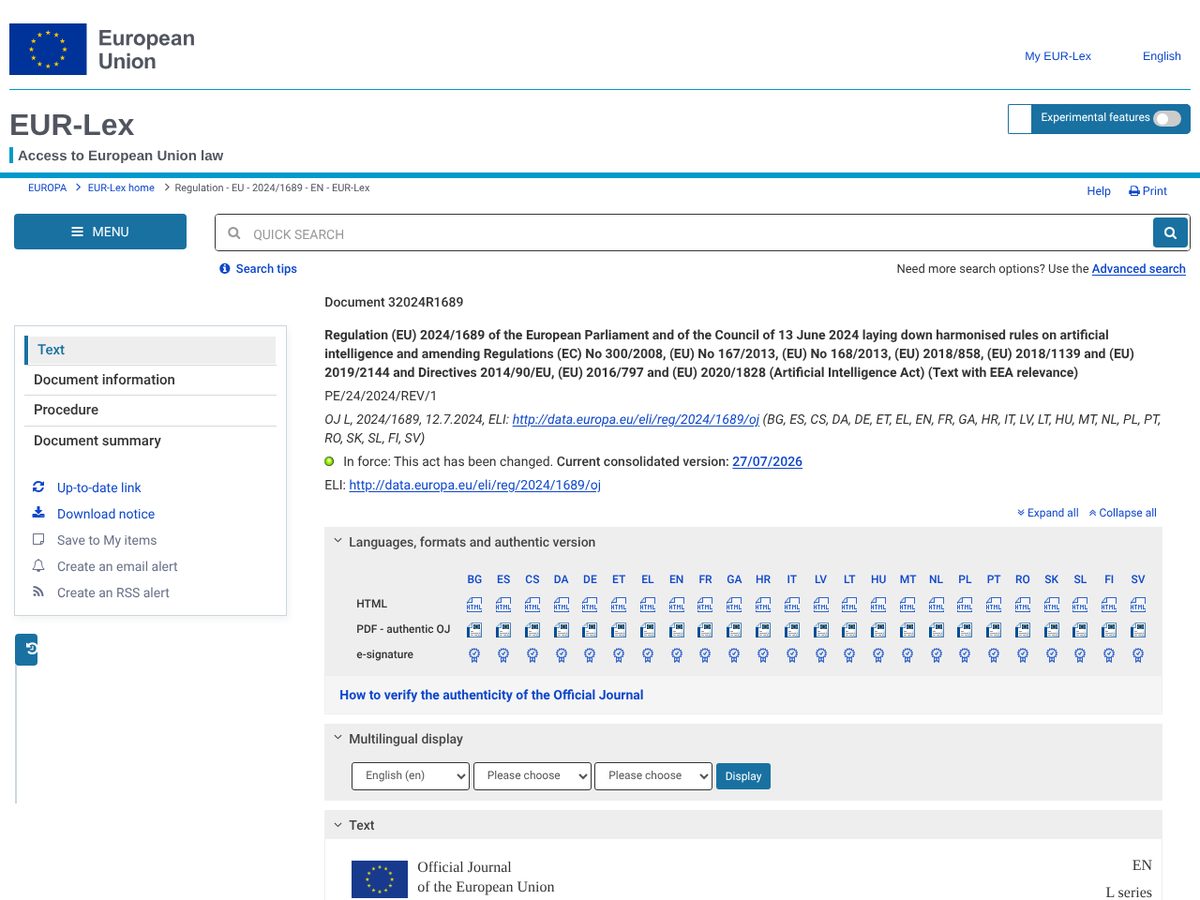
Task: Click the Display button
Action: [x=743, y=776]
